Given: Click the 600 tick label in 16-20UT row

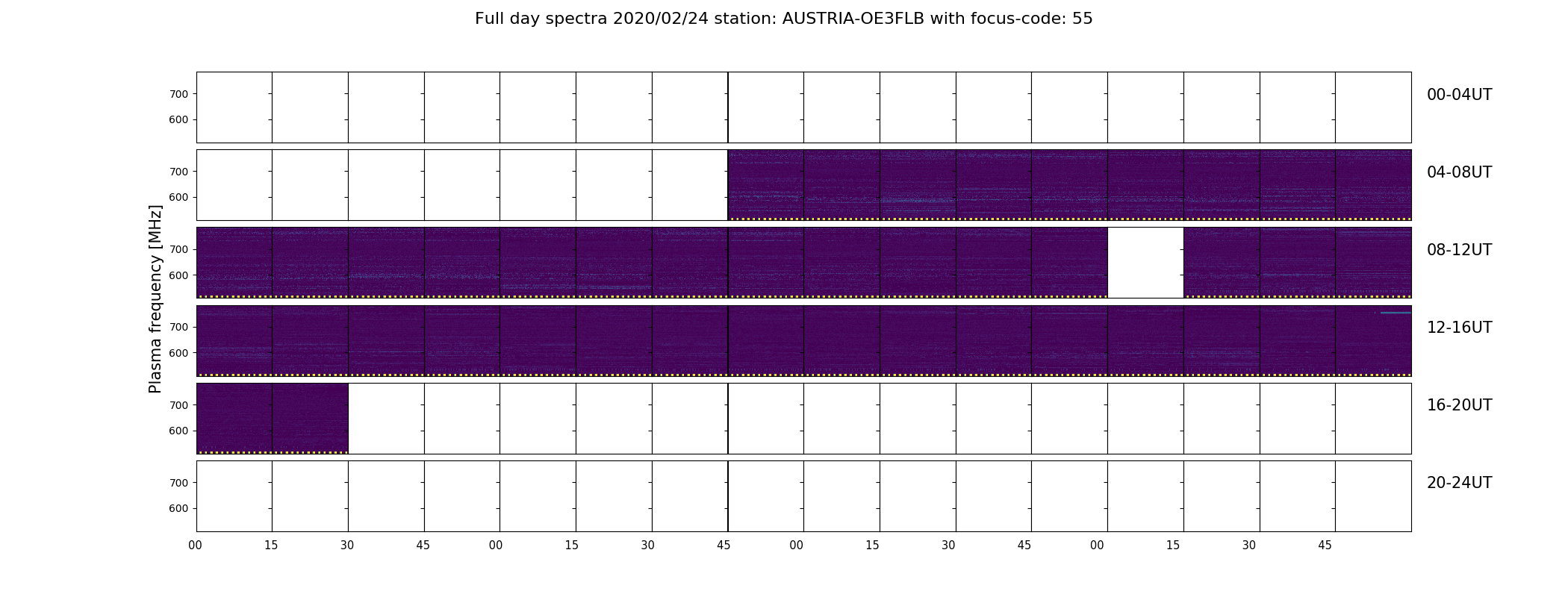Looking at the screenshot, I should (178, 431).
